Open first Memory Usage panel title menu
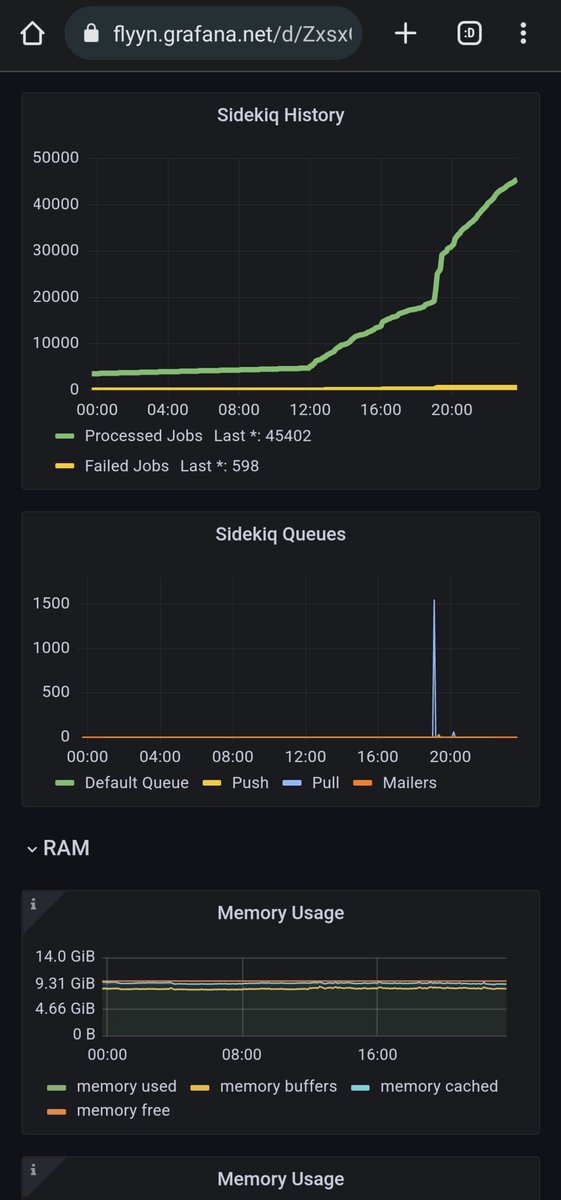The width and height of the screenshot is (561, 1200). click(x=281, y=913)
